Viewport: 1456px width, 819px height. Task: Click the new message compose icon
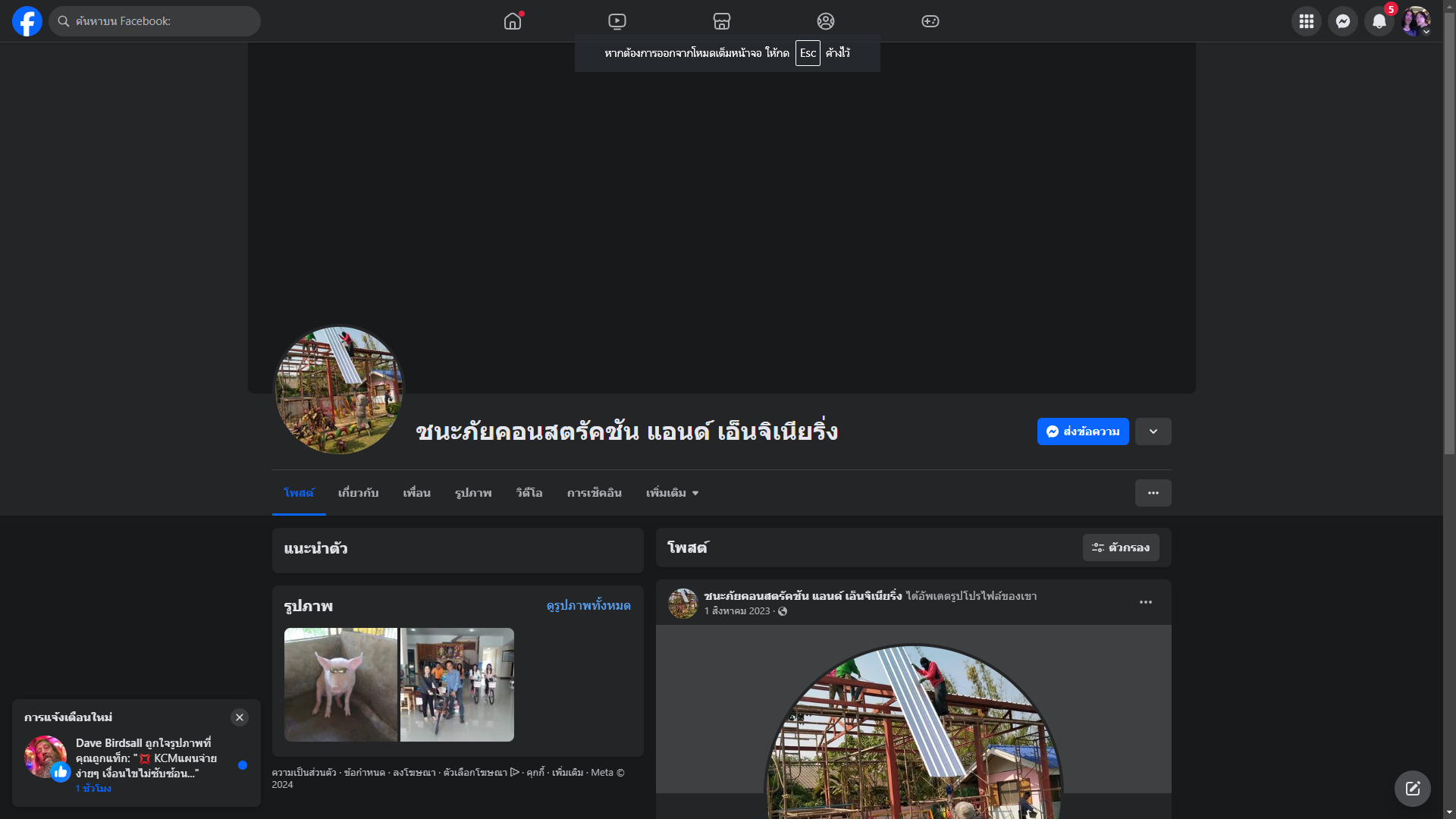click(1413, 789)
